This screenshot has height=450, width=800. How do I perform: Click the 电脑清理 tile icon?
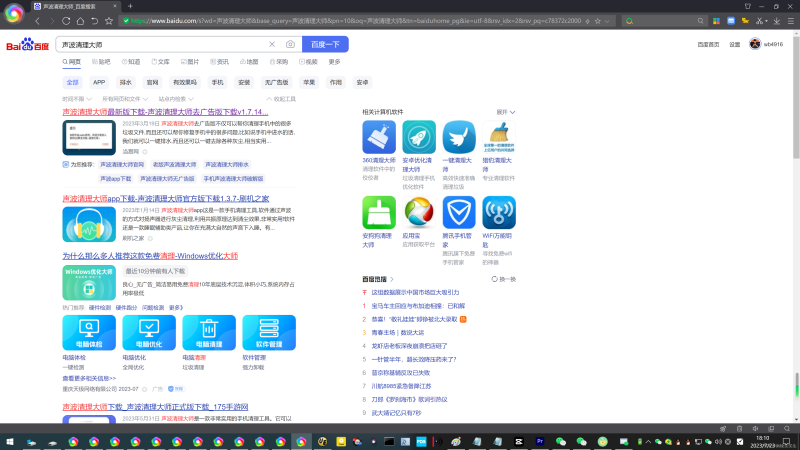point(209,333)
